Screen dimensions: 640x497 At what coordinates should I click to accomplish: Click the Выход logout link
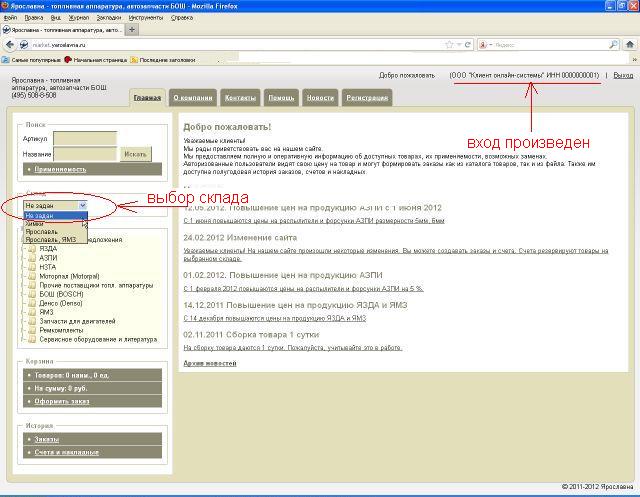[x=622, y=76]
